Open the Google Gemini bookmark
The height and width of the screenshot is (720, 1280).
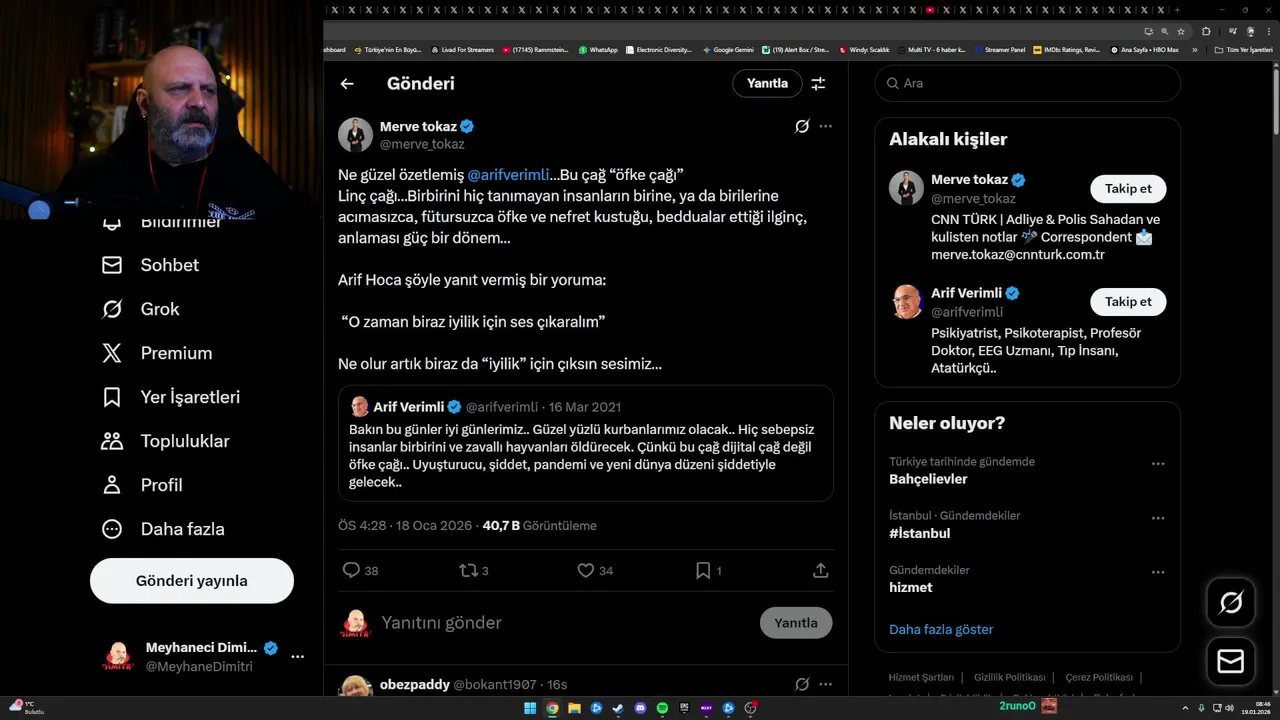728,49
